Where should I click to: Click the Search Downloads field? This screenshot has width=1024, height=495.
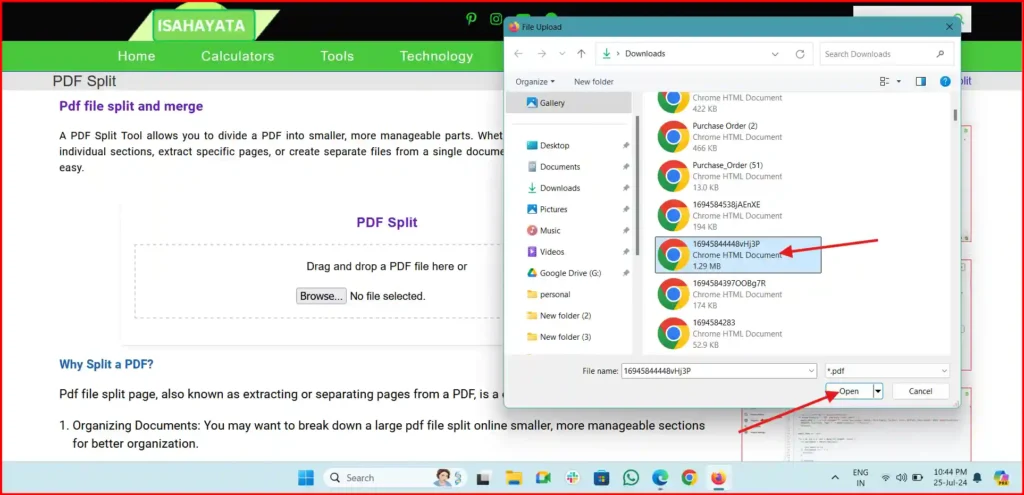(886, 54)
